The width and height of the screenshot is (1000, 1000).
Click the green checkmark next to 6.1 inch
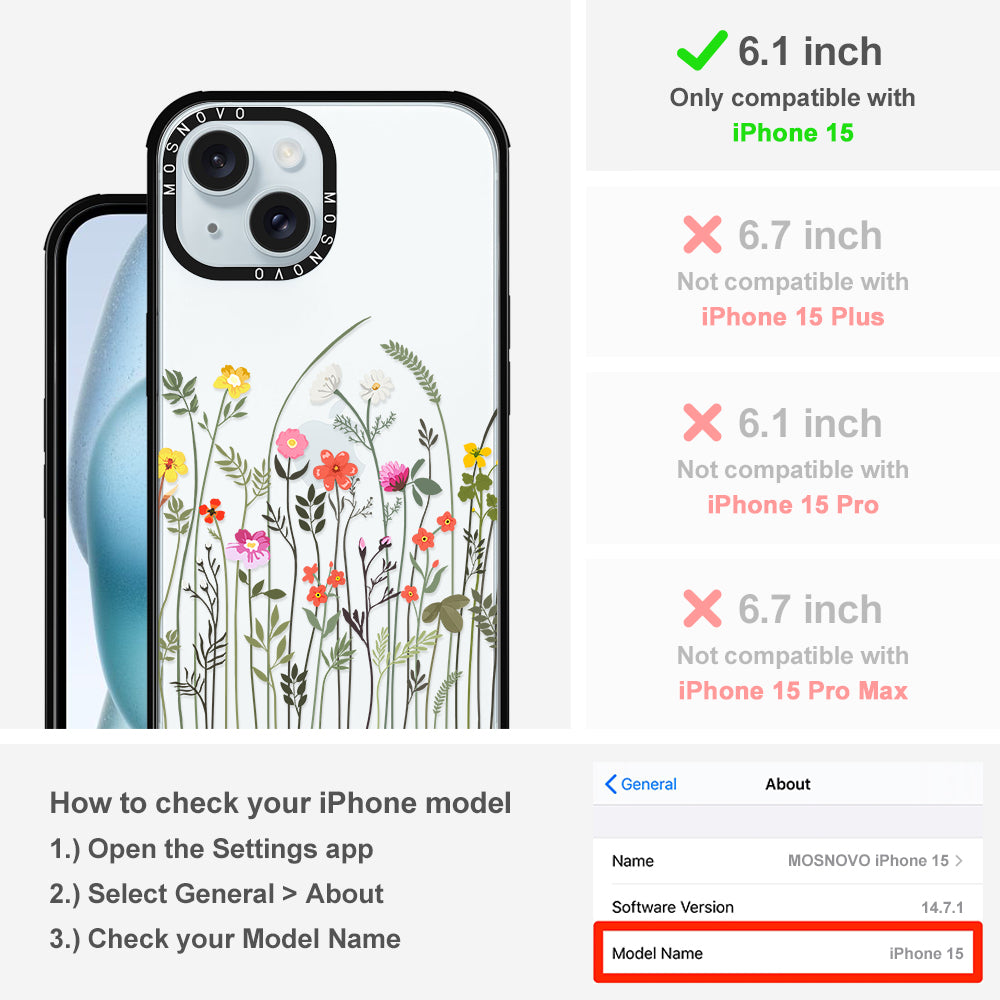point(702,50)
